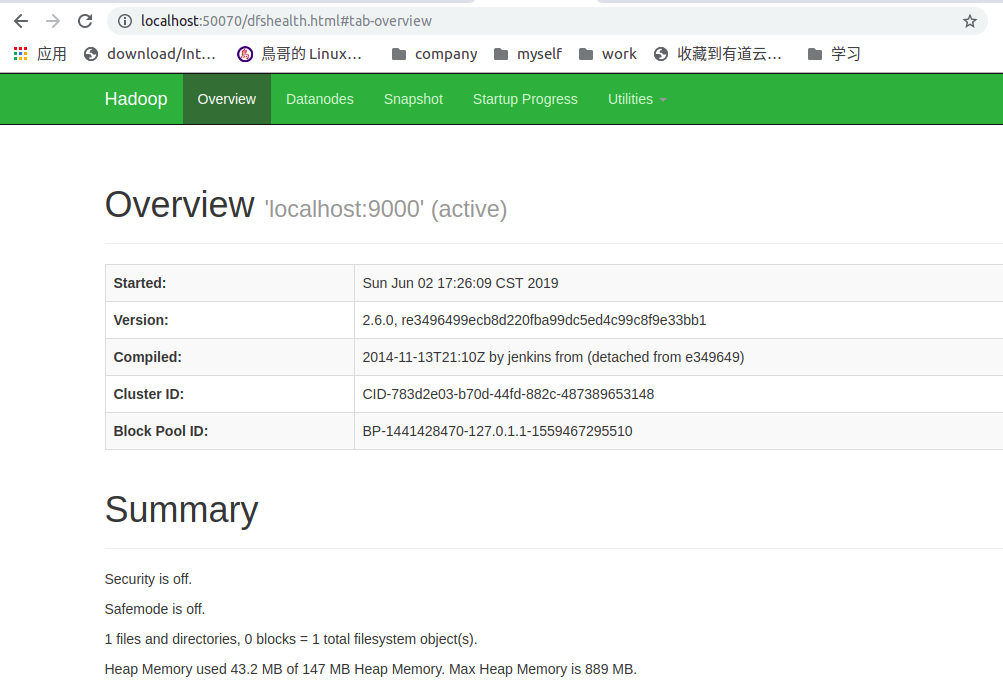This screenshot has height=690, width=1003.
Task: Click the 'Block Pool ID:' row label
Action: 161,432
